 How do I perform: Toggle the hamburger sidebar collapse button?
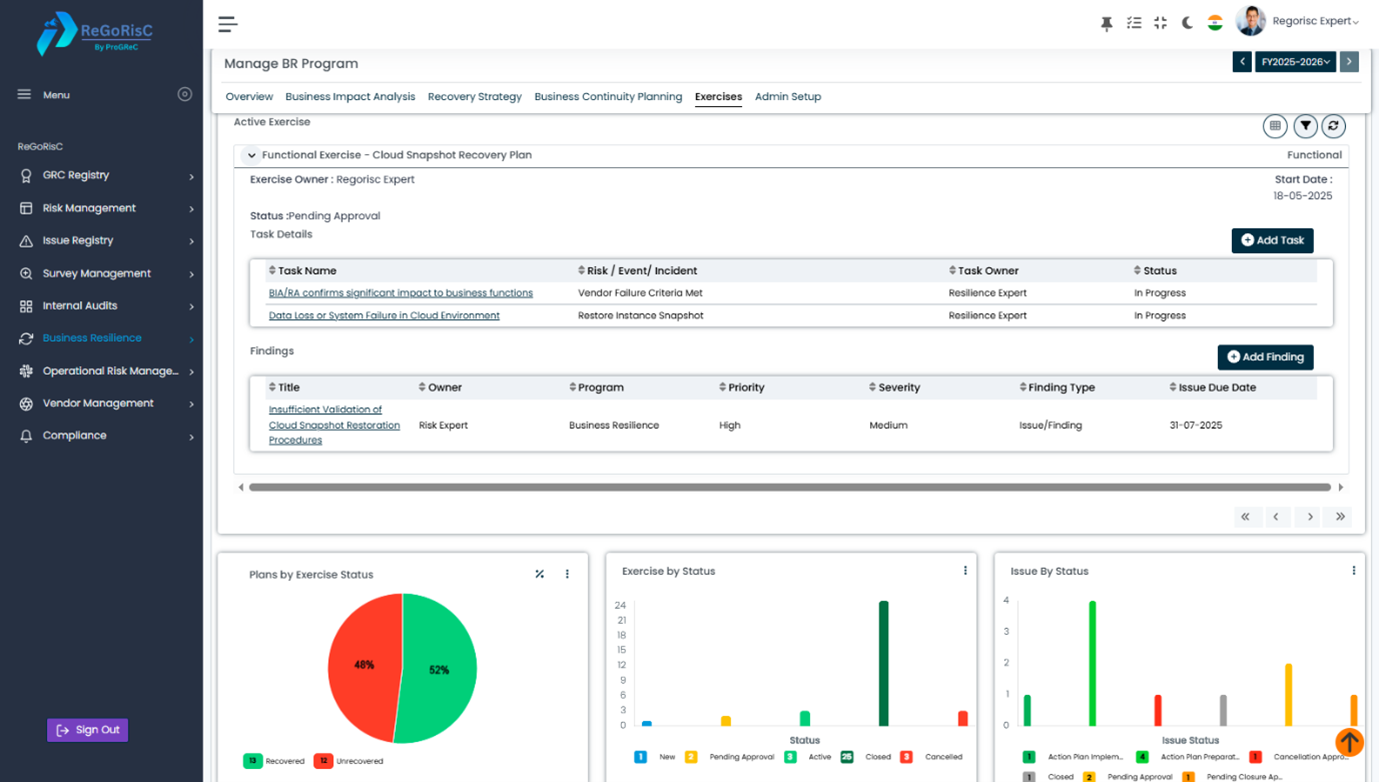point(228,24)
